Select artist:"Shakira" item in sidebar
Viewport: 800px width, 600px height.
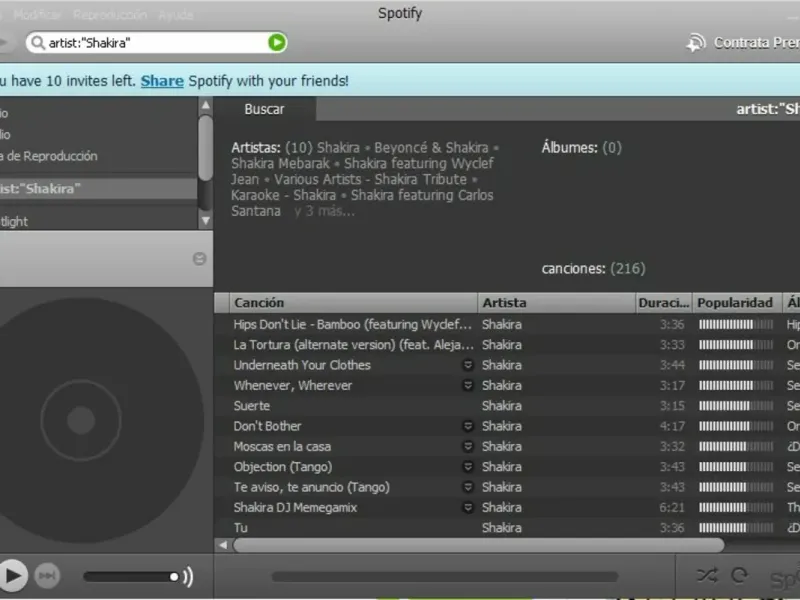[x=98, y=189]
